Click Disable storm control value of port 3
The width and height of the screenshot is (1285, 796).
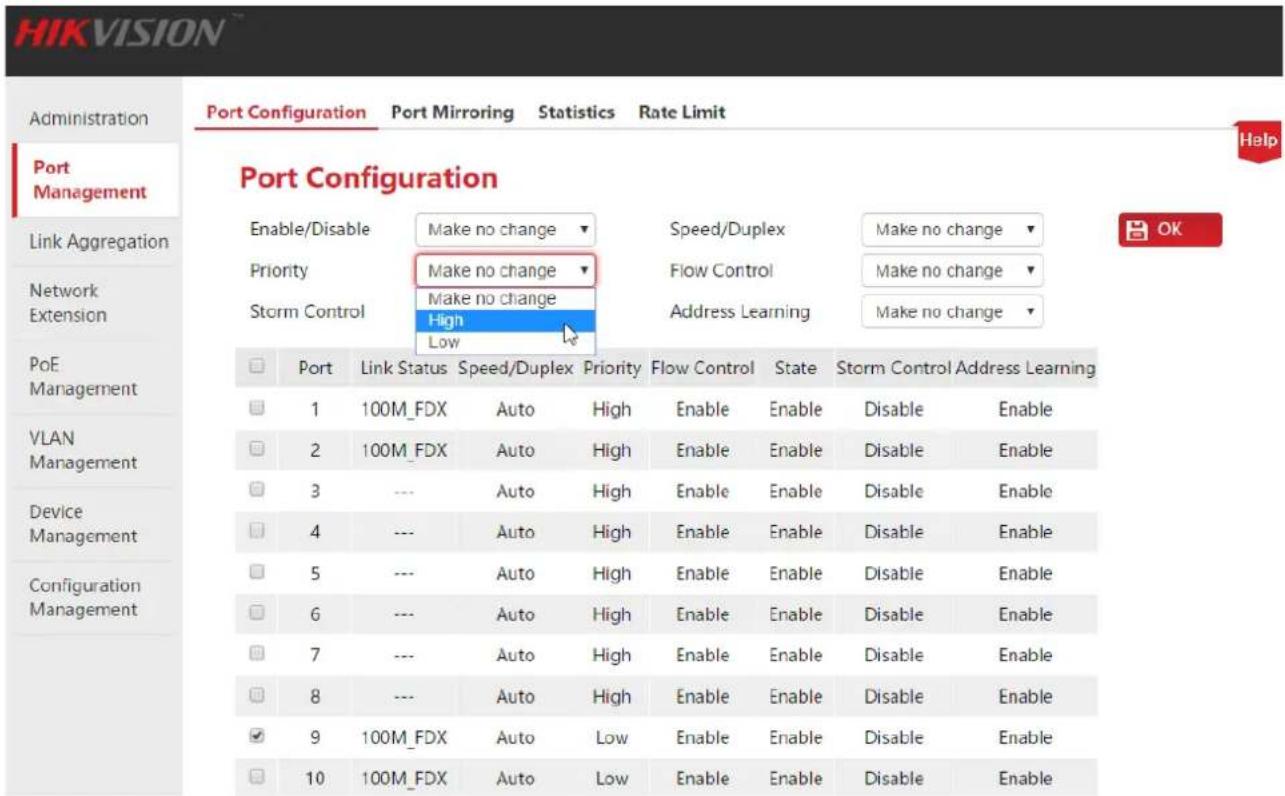click(893, 491)
